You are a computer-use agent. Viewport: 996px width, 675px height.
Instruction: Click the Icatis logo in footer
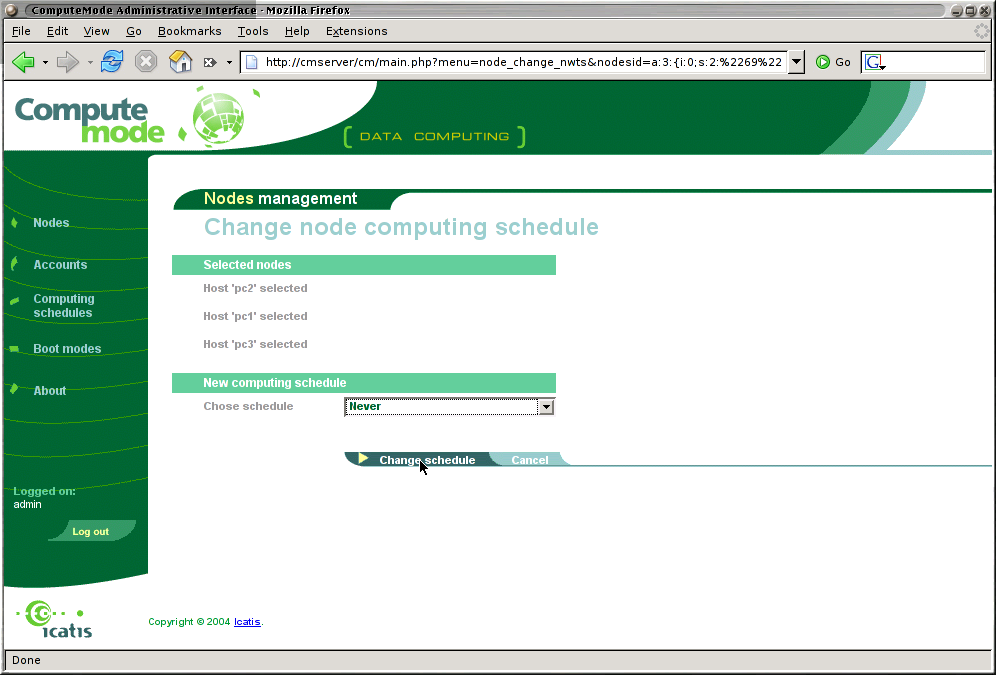[56, 619]
